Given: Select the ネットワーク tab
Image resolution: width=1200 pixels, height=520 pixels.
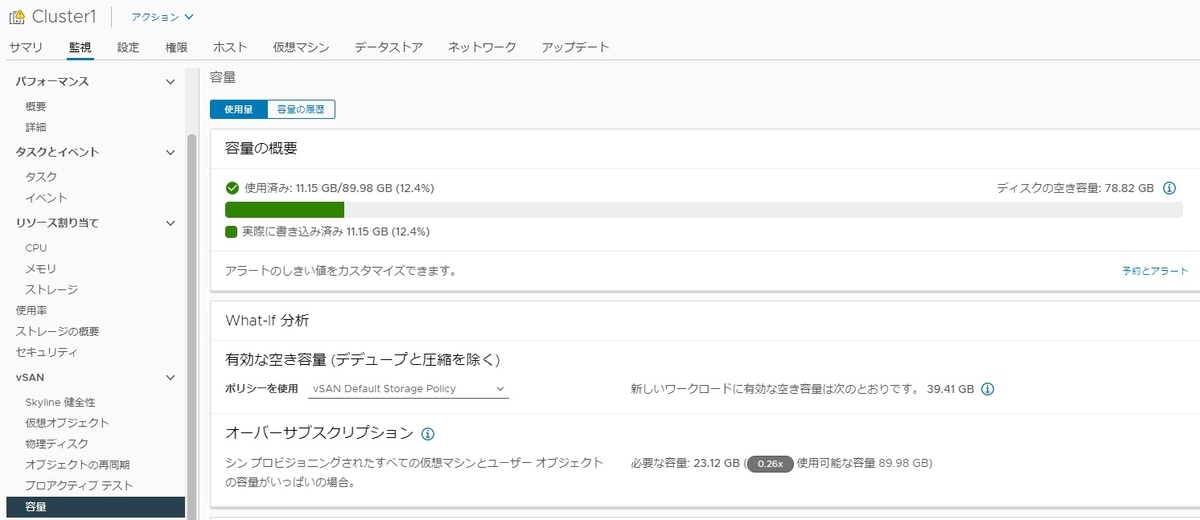Looking at the screenshot, I should pyautogui.click(x=482, y=47).
